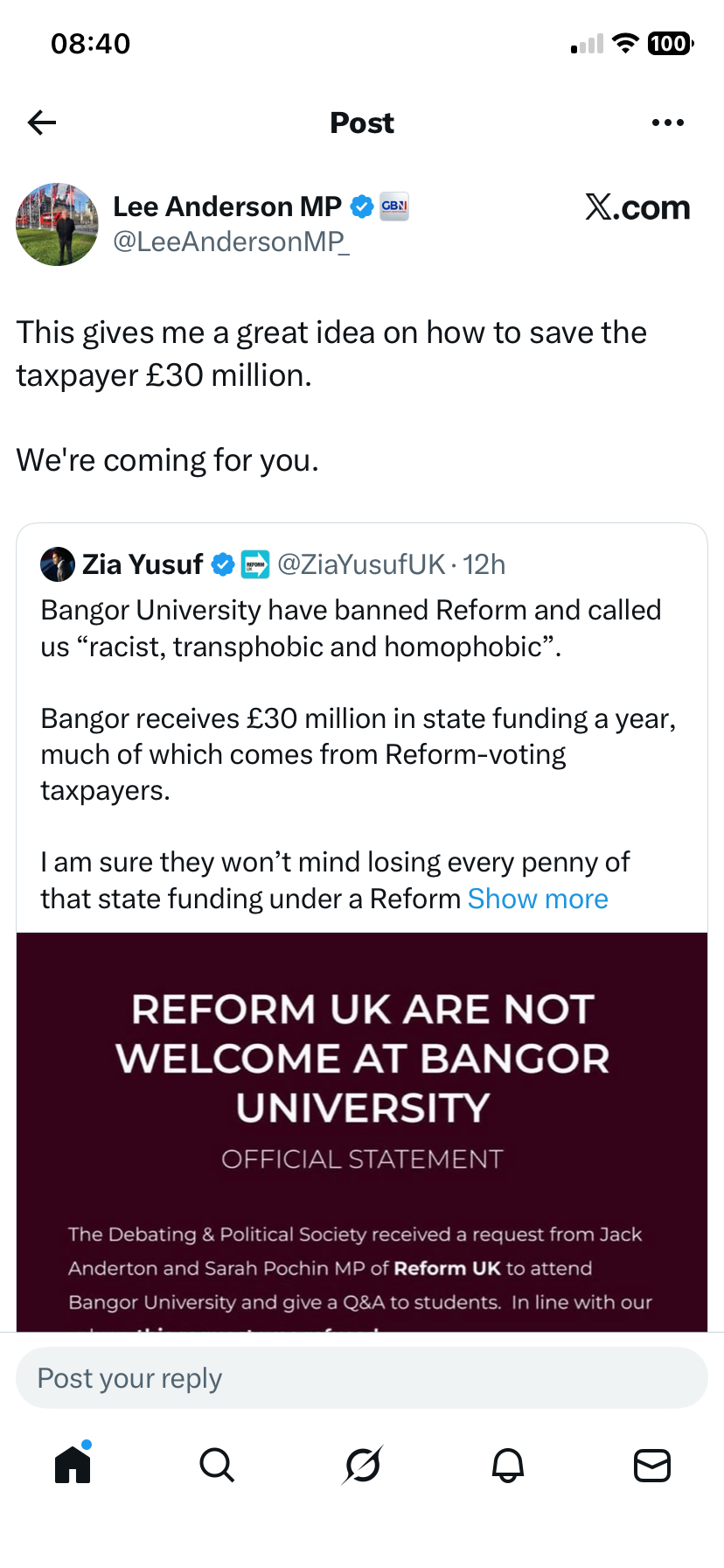
Task: Expand quoted post with Show more
Action: click(538, 899)
